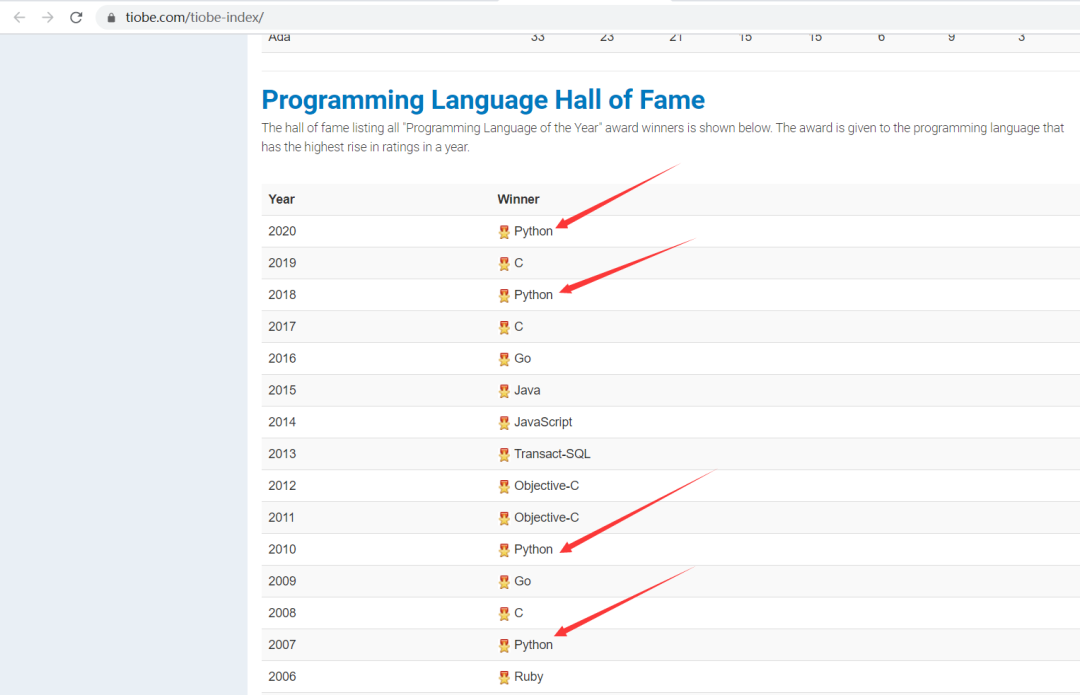Click the year 2012 cell

point(282,486)
